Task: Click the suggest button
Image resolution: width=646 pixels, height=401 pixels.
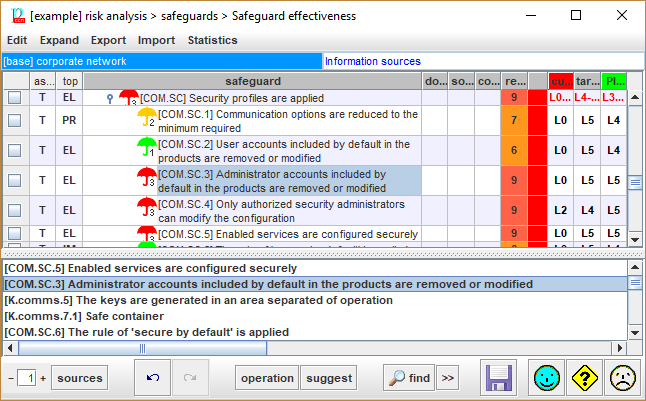Action: tap(329, 378)
